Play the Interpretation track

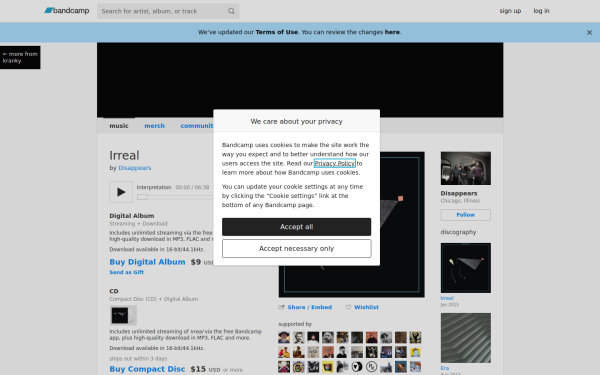point(121,192)
